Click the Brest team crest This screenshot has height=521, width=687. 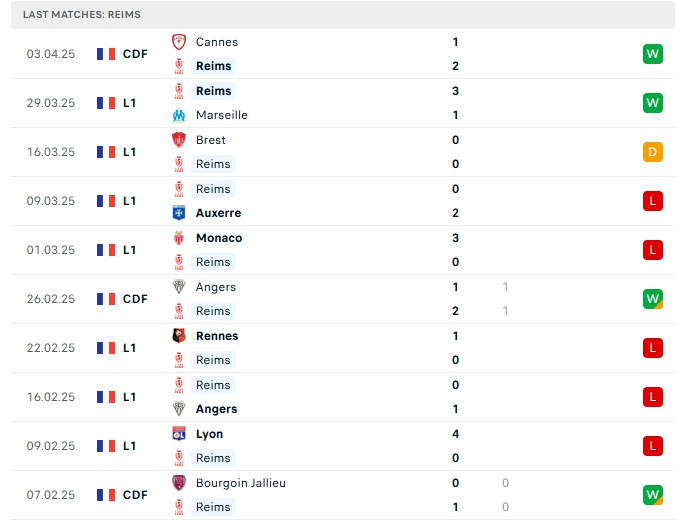pos(179,140)
